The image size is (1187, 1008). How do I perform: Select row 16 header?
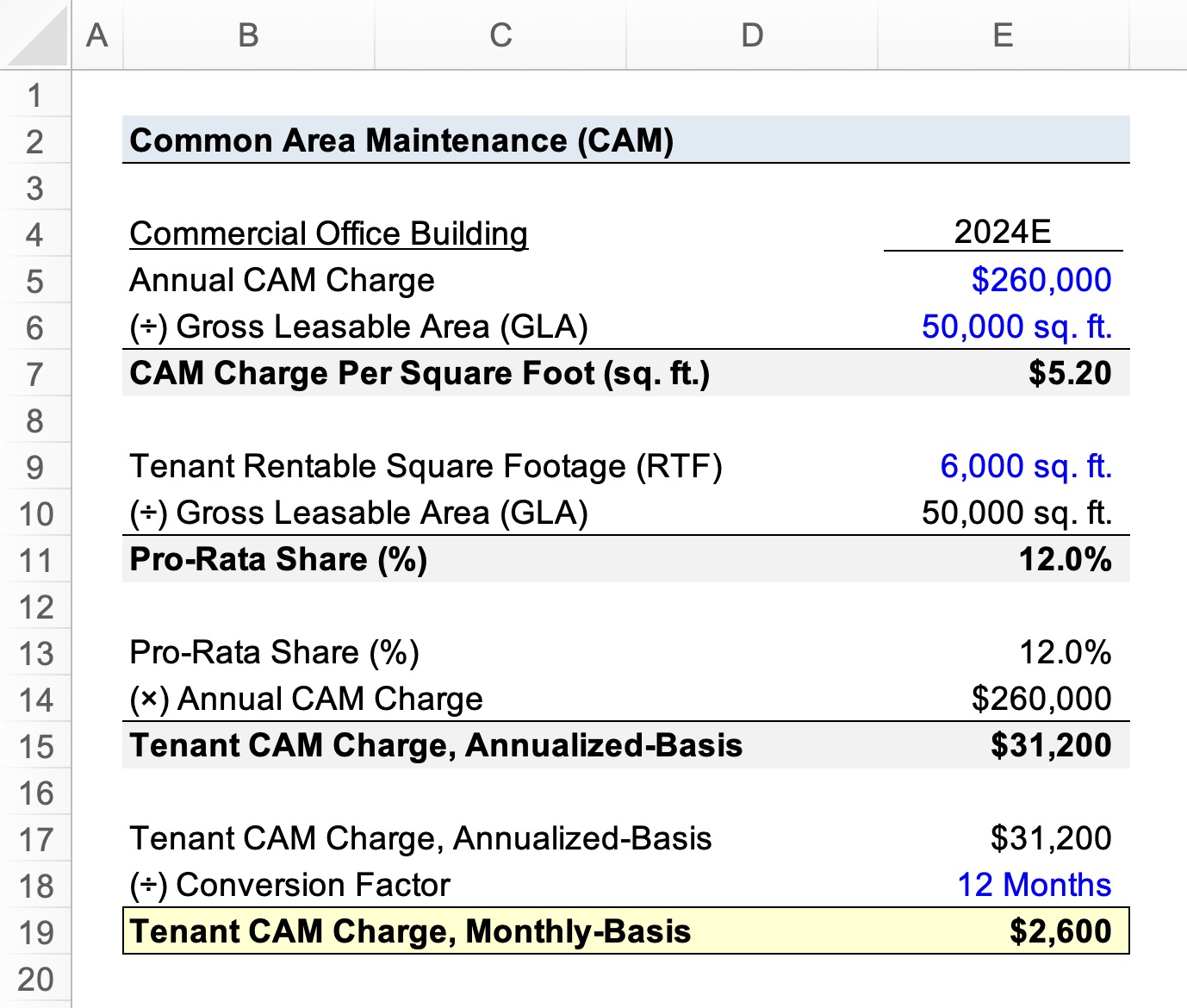[35, 792]
